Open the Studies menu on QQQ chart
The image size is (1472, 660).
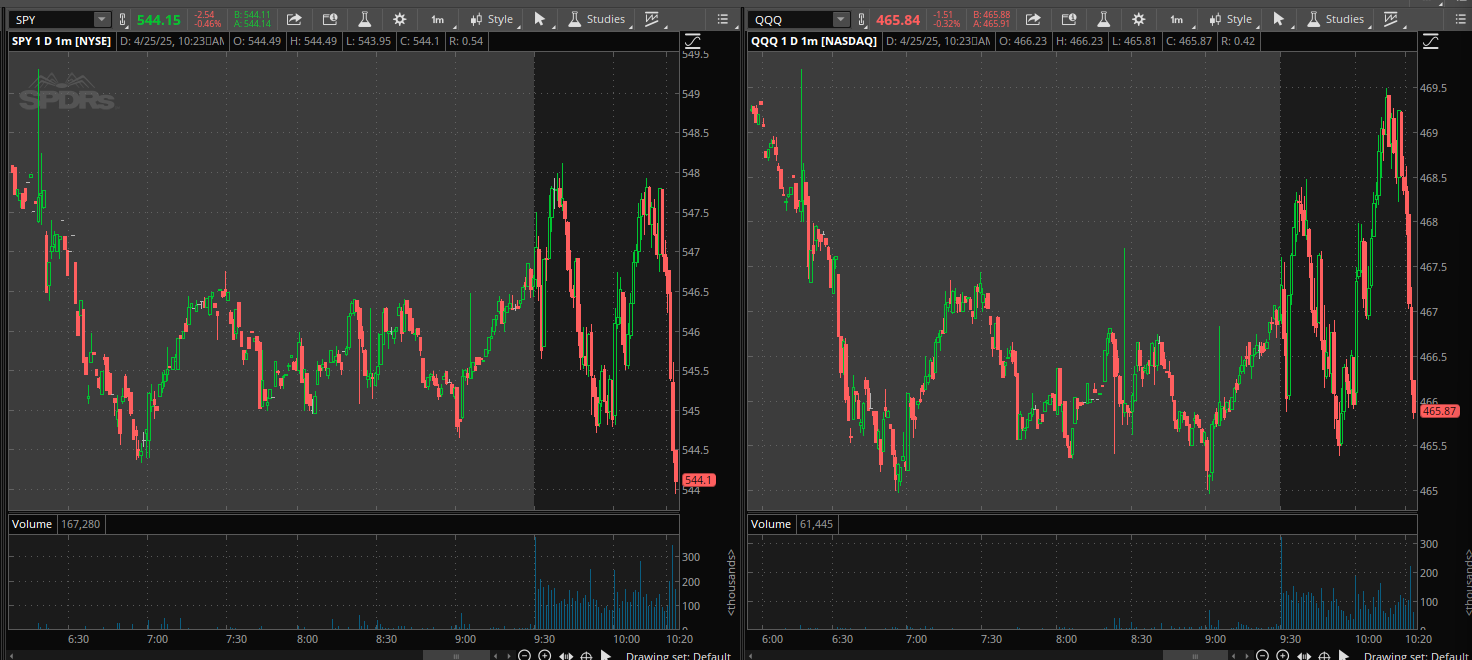click(x=1336, y=19)
